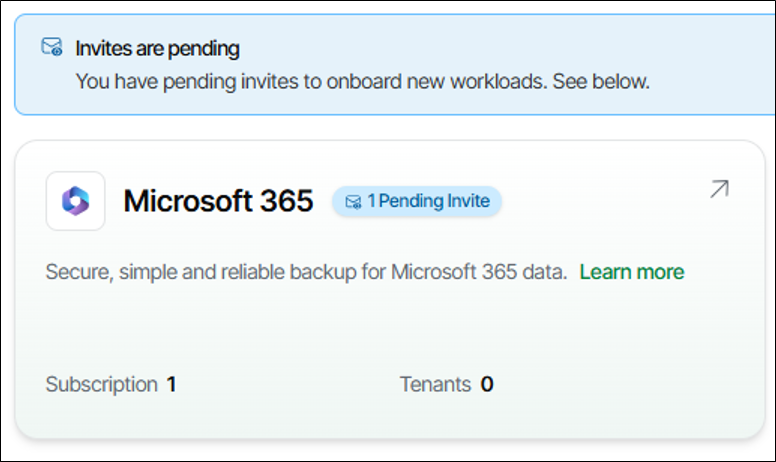Click the envelope icon inside Pending Invite badge
This screenshot has width=776, height=462.
(x=353, y=201)
